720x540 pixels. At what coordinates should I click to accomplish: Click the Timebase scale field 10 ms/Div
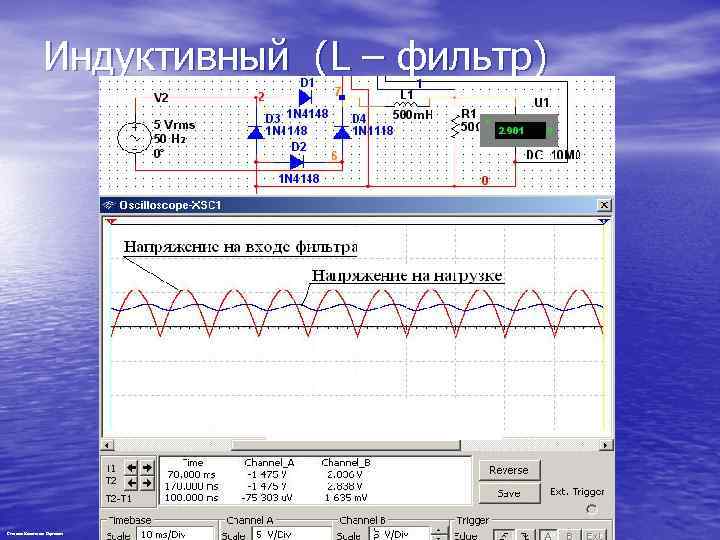tap(175, 534)
